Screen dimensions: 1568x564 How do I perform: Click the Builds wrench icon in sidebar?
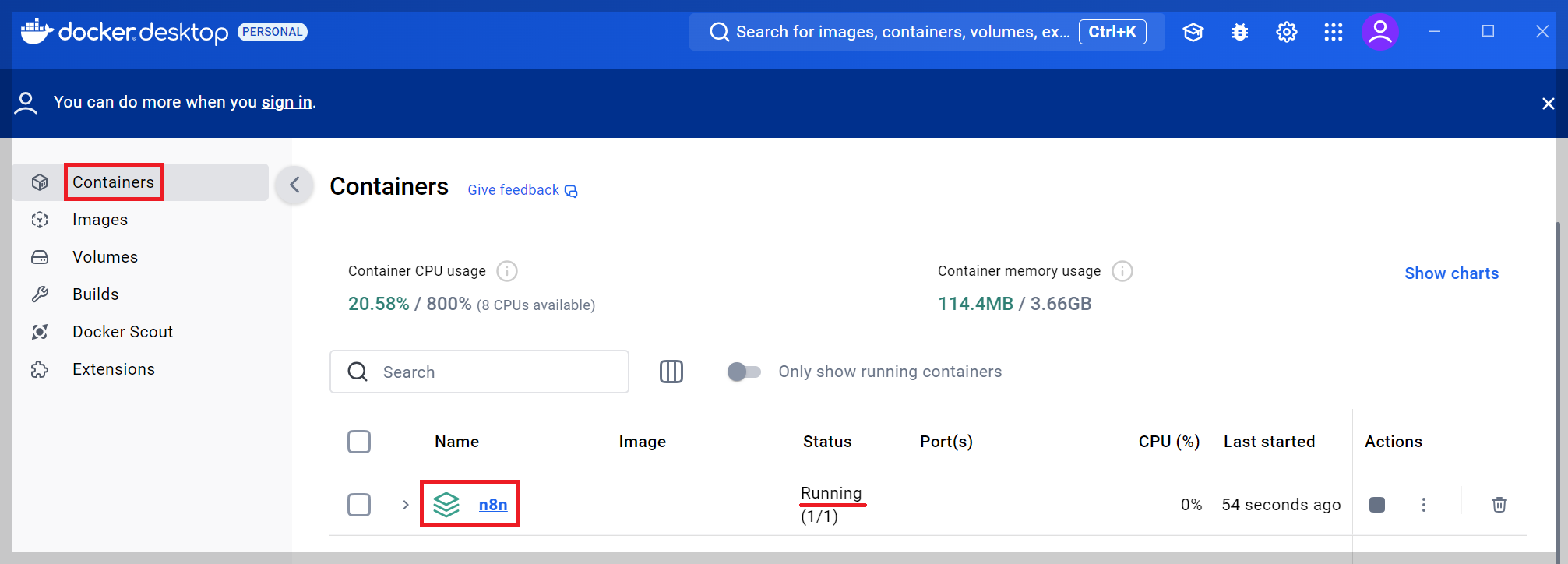coord(40,294)
